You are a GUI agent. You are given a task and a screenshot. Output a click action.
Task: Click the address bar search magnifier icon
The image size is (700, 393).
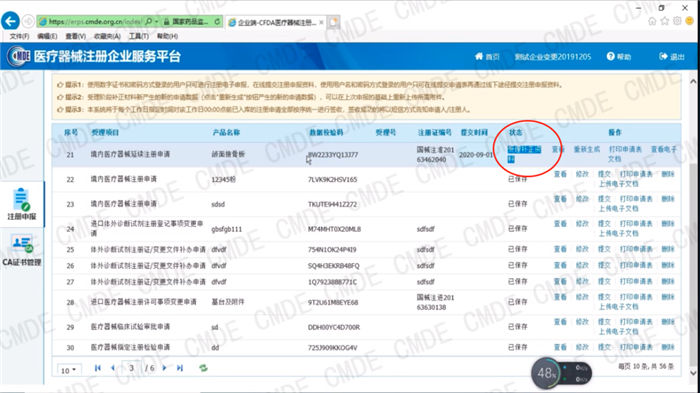point(149,21)
